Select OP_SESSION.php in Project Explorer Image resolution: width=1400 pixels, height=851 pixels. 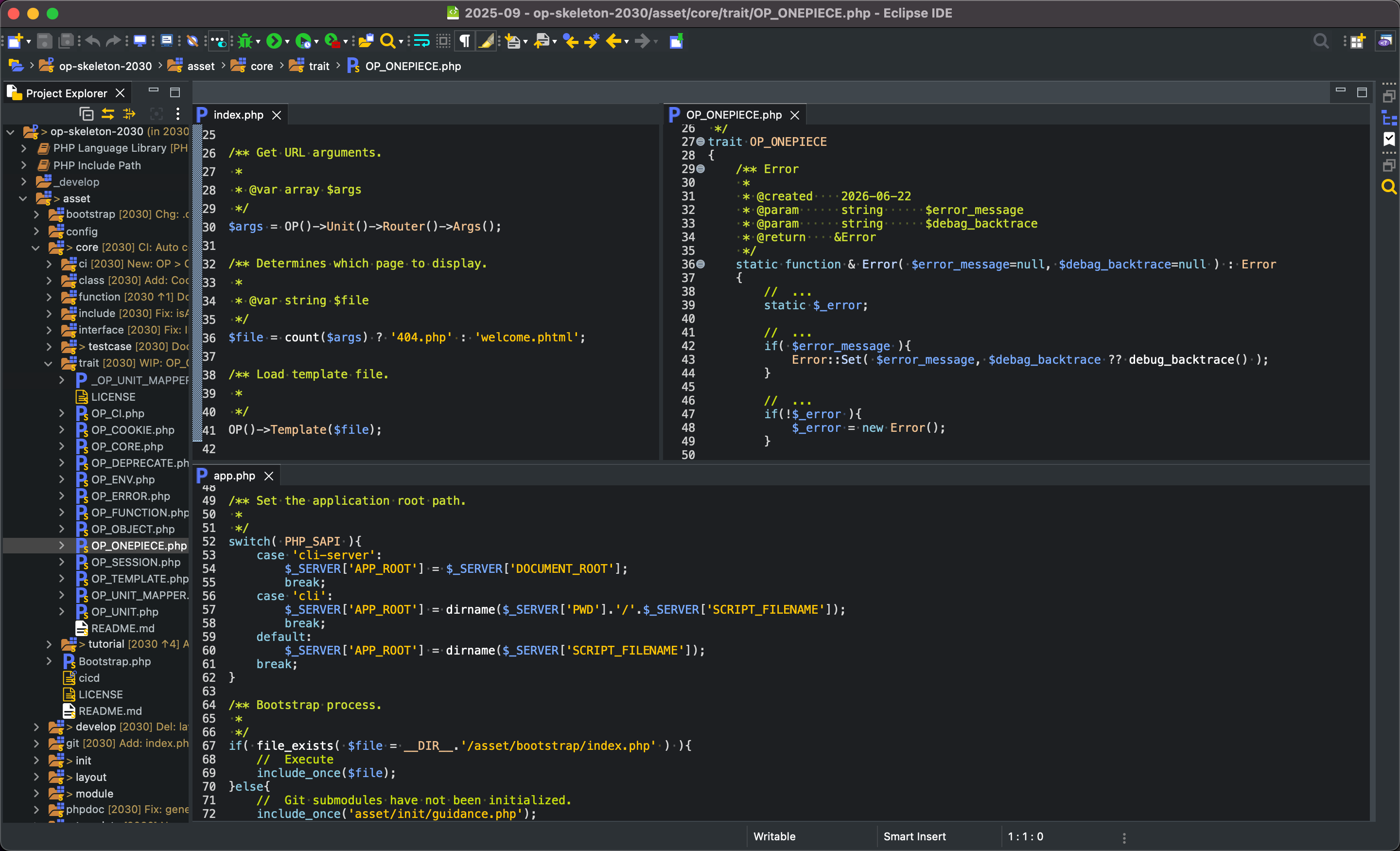pyautogui.click(x=135, y=562)
